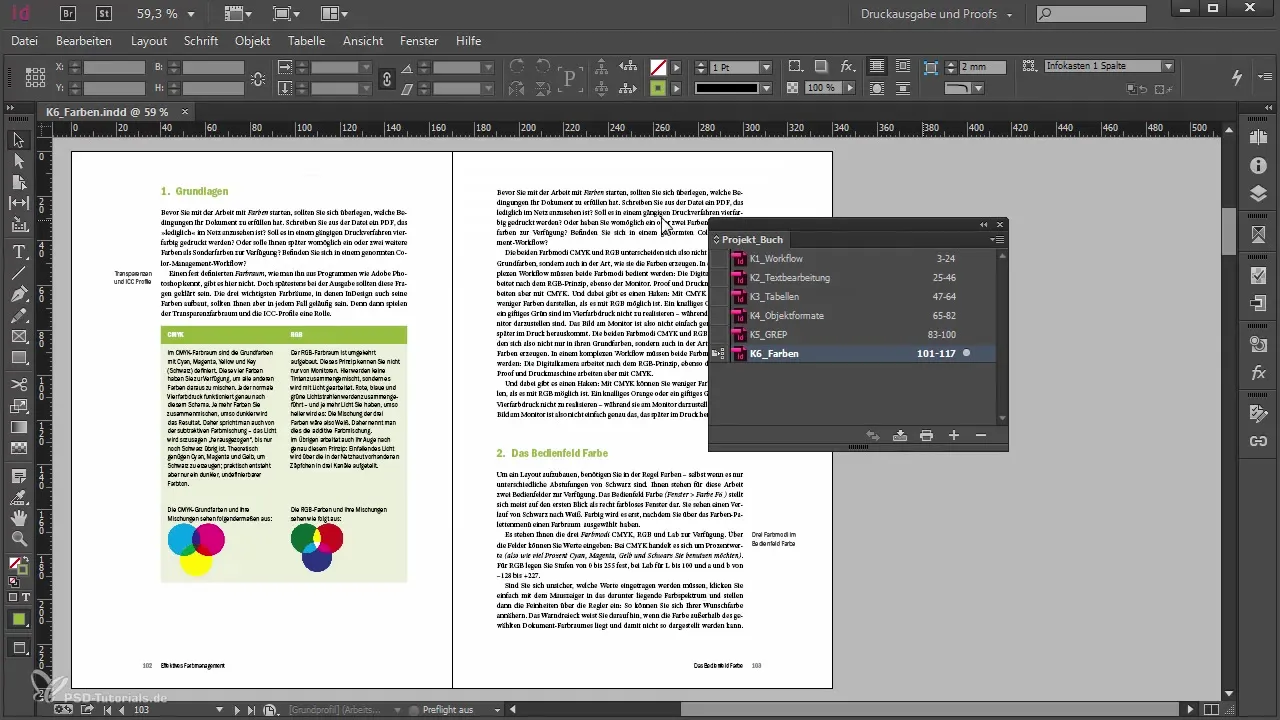
Task: Select the Pencil tool
Action: click(x=18, y=315)
